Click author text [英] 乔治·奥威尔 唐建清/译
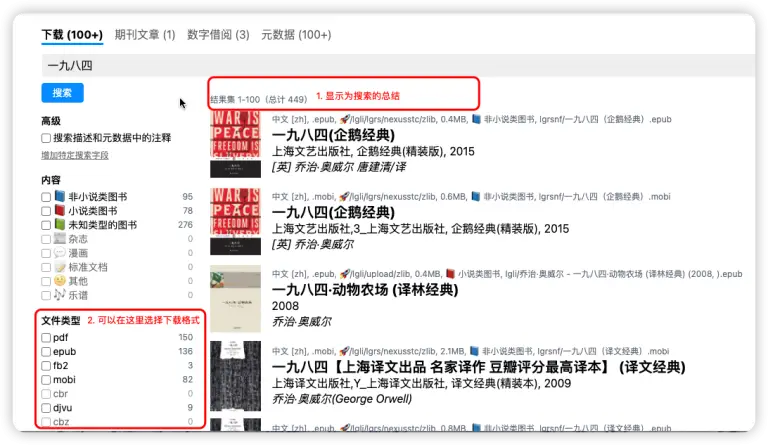This screenshot has width=768, height=445. (339, 167)
